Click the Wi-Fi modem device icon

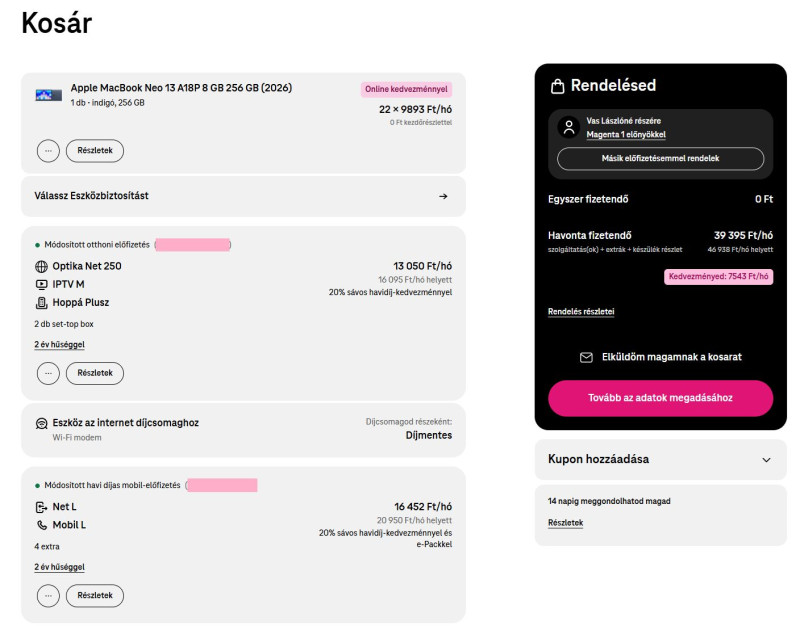coord(42,423)
